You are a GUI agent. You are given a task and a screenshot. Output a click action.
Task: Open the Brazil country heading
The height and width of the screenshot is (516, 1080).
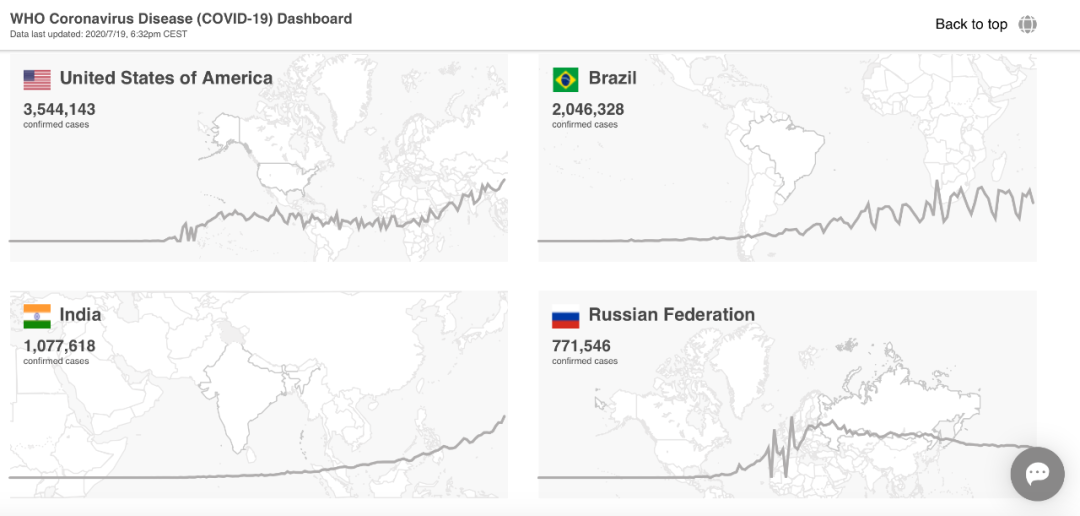(x=612, y=78)
